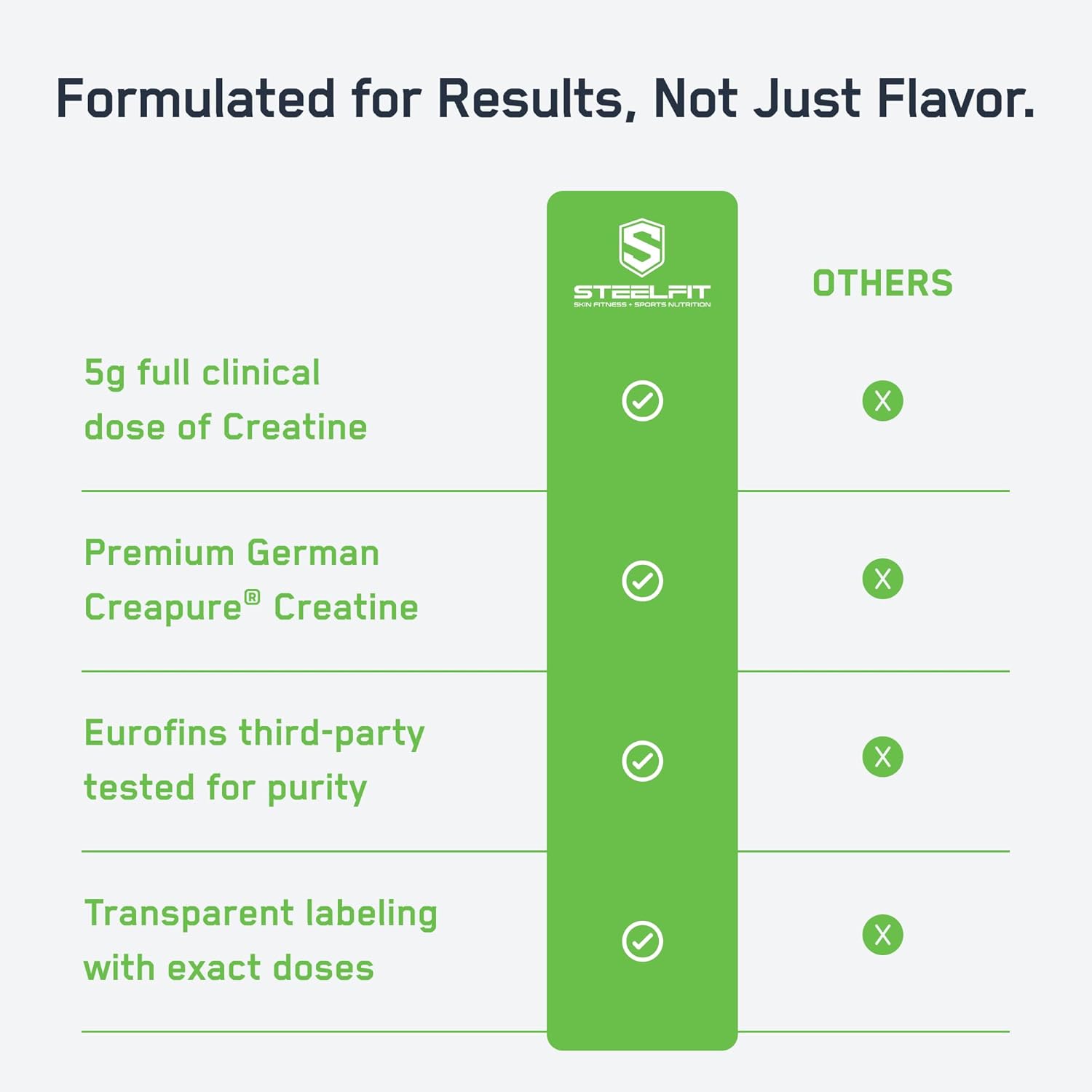Click the checkmark for Transparent labeling row
1092x1092 pixels.
(642, 941)
